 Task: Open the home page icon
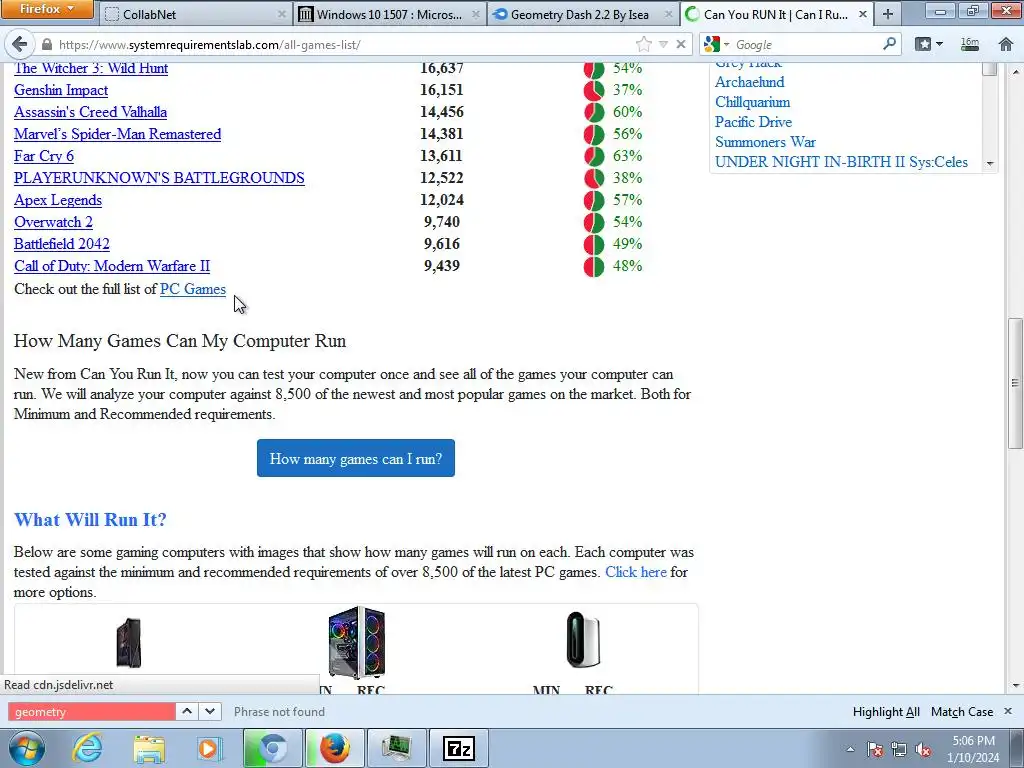[x=1006, y=44]
